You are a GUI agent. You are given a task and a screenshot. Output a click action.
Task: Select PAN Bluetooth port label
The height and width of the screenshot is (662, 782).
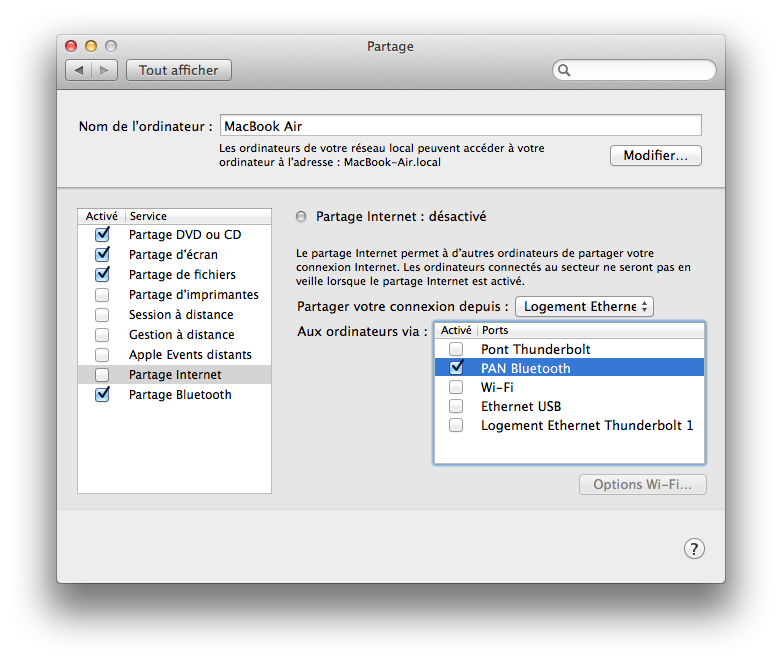click(526, 368)
